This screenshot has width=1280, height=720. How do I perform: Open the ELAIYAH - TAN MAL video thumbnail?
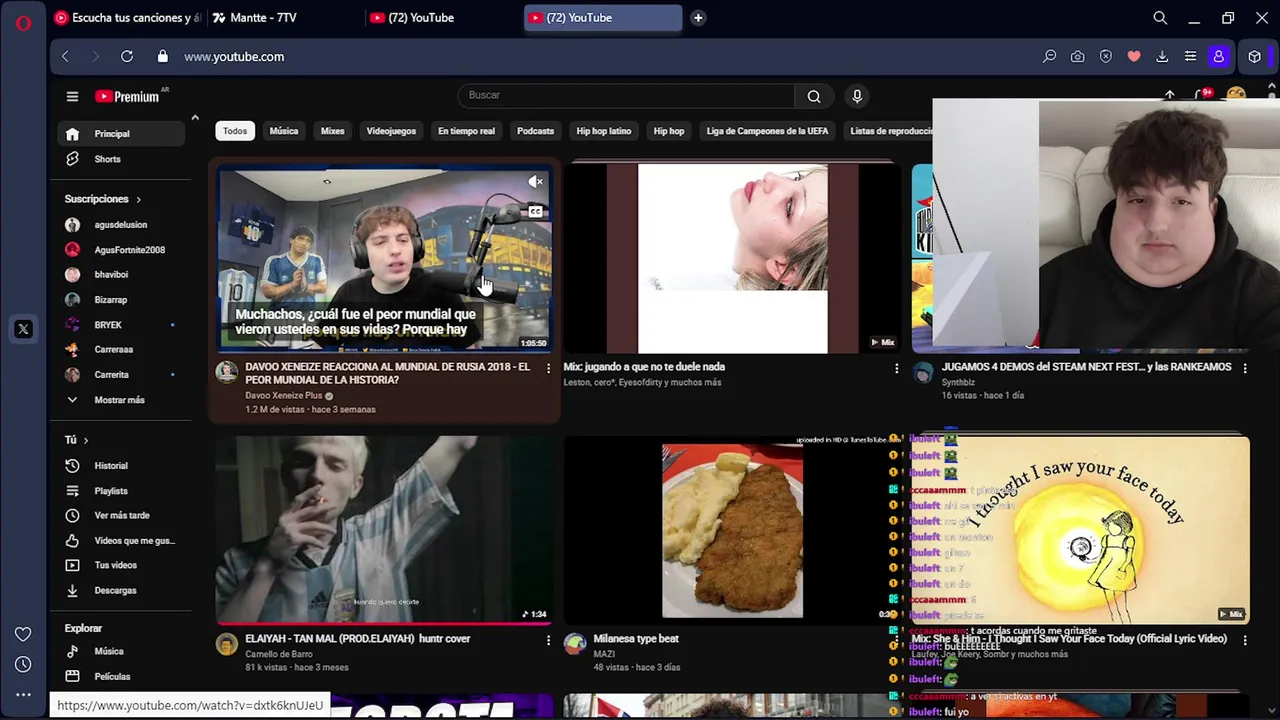[x=384, y=530]
